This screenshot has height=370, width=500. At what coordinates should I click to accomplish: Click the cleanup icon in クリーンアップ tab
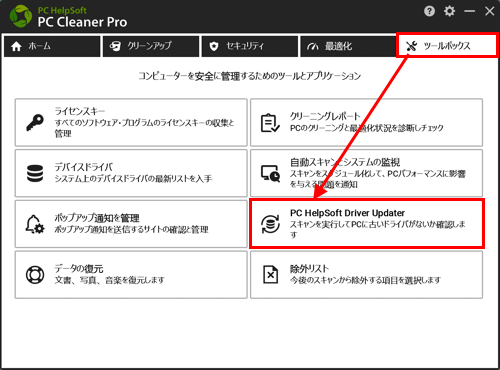click(115, 46)
